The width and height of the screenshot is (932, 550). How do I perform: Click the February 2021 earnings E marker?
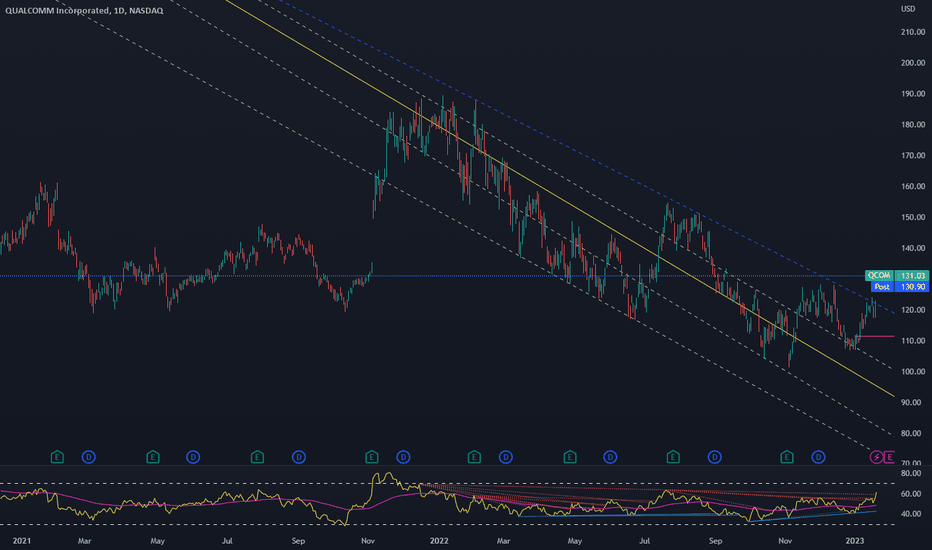57,457
